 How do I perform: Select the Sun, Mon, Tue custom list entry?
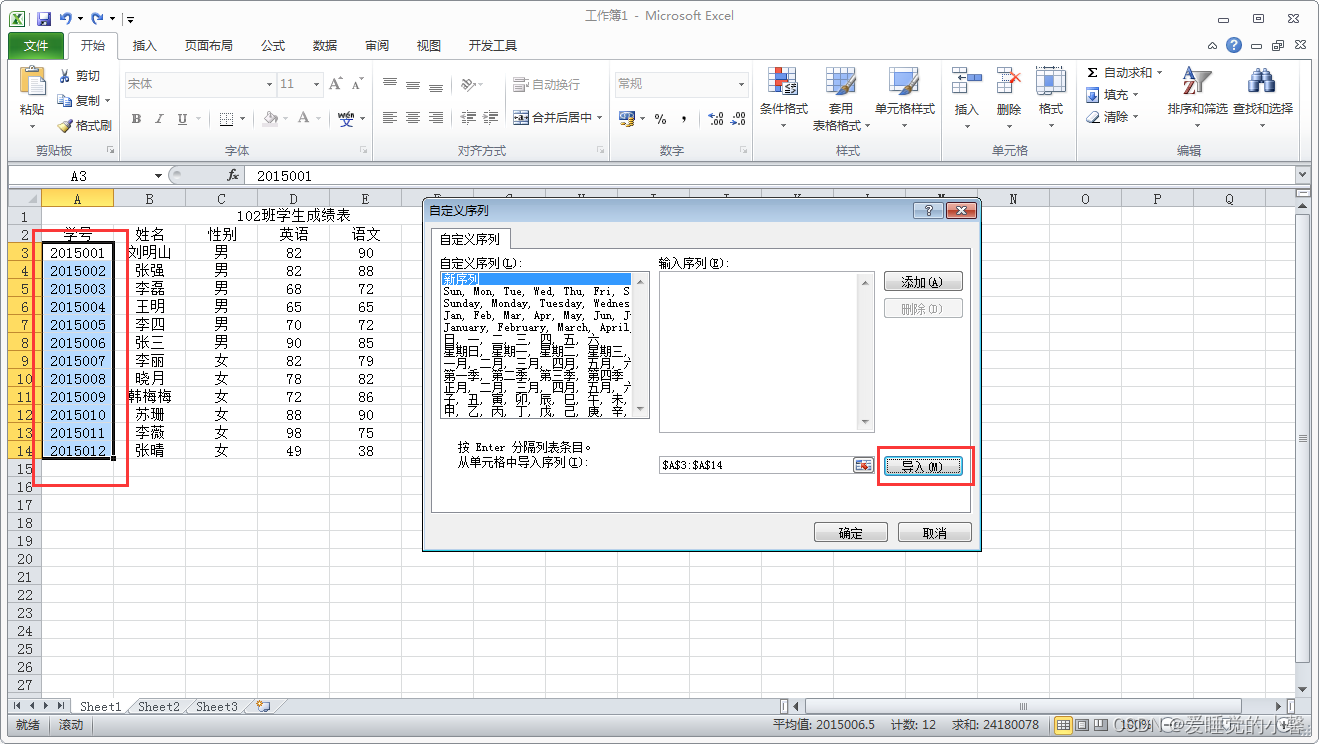pyautogui.click(x=536, y=291)
